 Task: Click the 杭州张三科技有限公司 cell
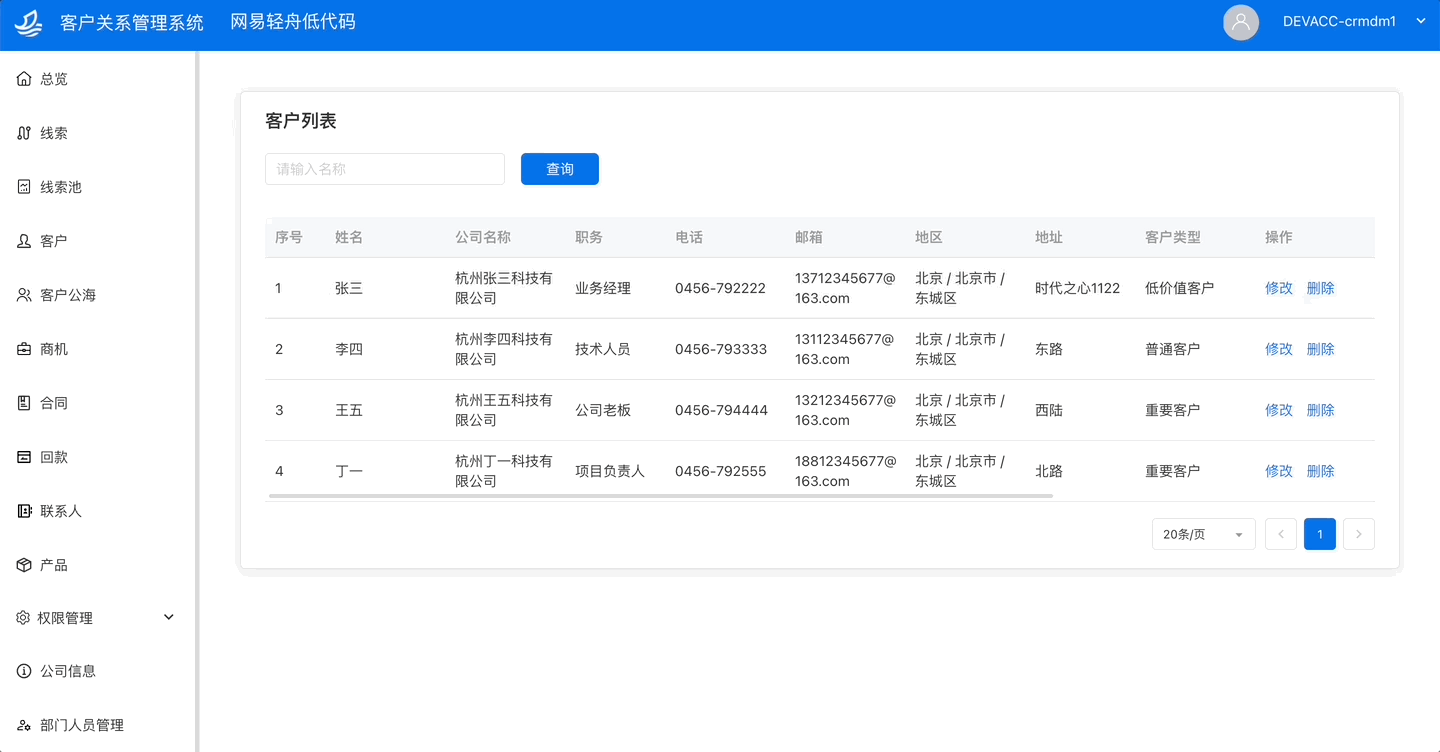pos(504,288)
